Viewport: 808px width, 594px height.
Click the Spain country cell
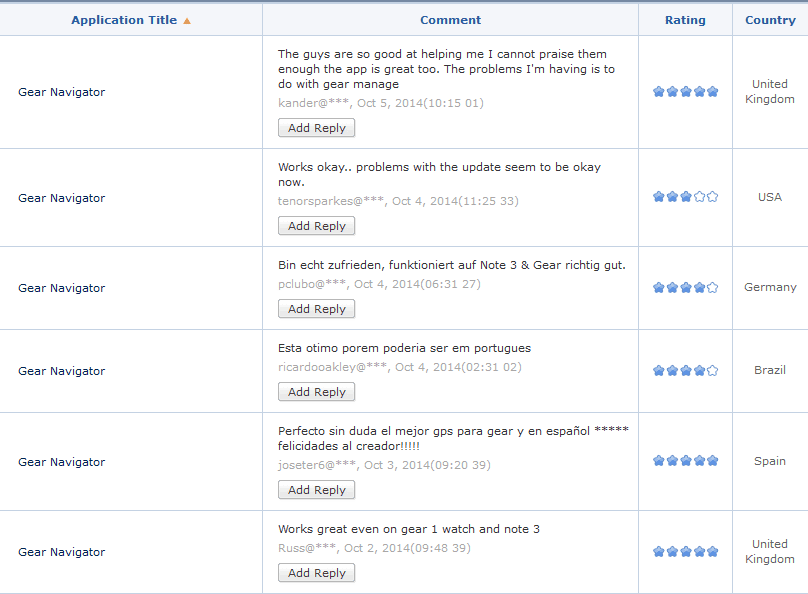pos(770,461)
